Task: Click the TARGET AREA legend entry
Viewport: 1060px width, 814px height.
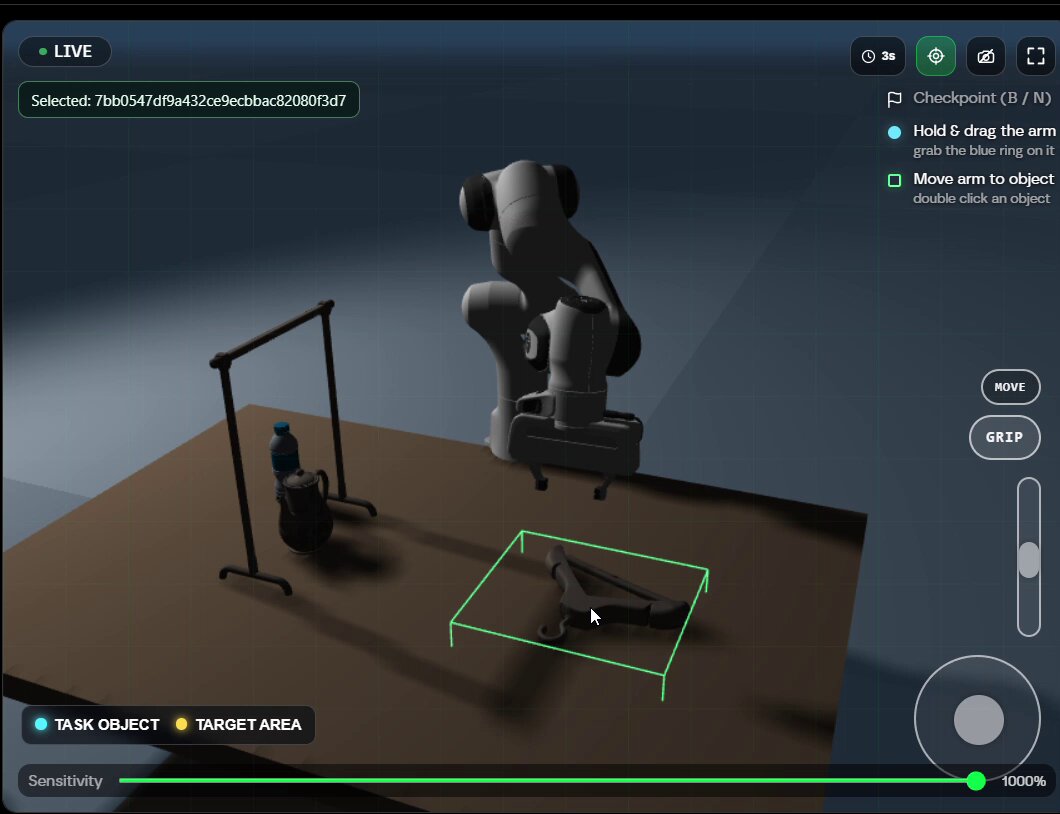Action: click(239, 725)
